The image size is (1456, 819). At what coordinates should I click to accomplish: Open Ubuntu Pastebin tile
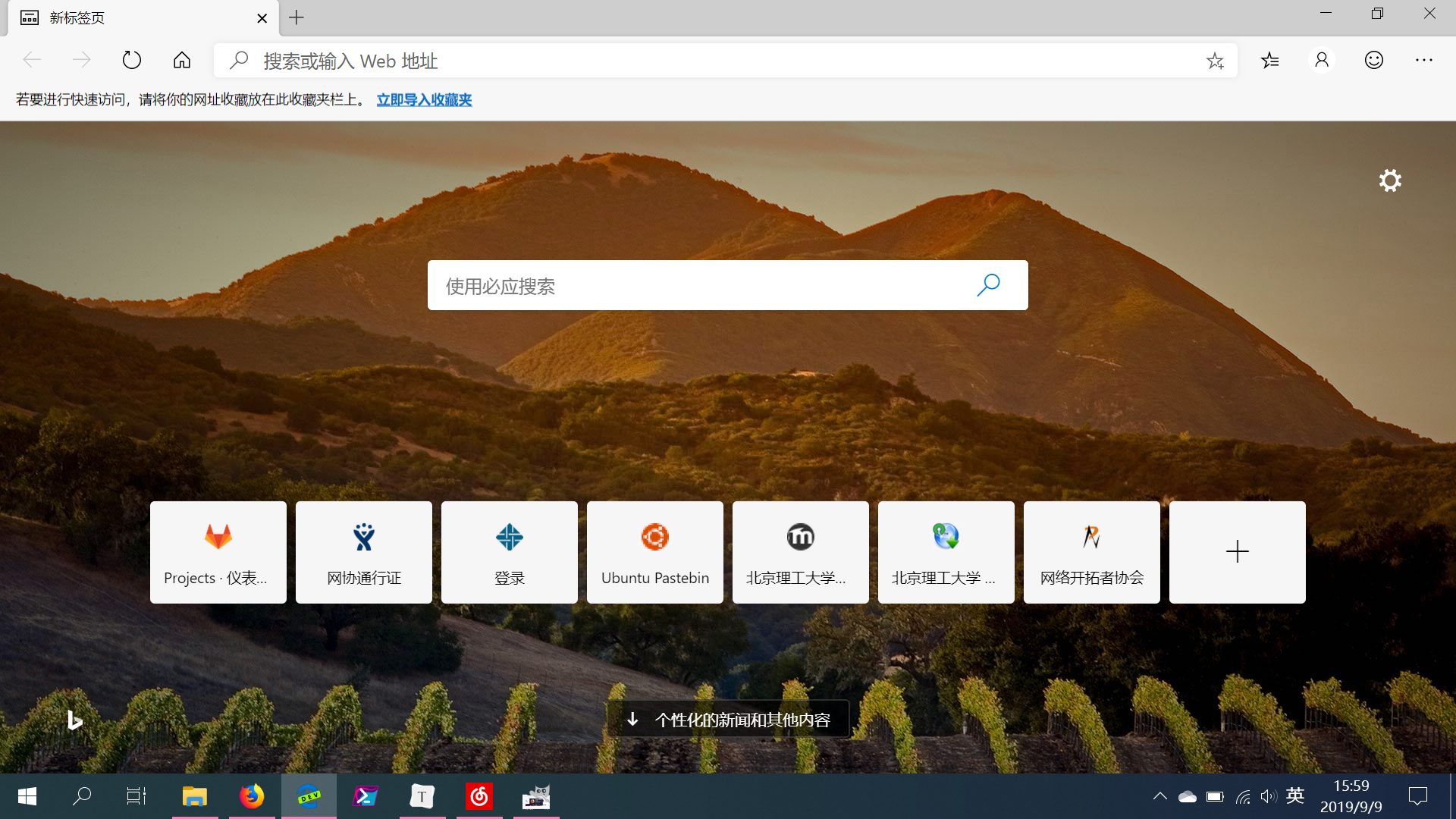pos(655,552)
